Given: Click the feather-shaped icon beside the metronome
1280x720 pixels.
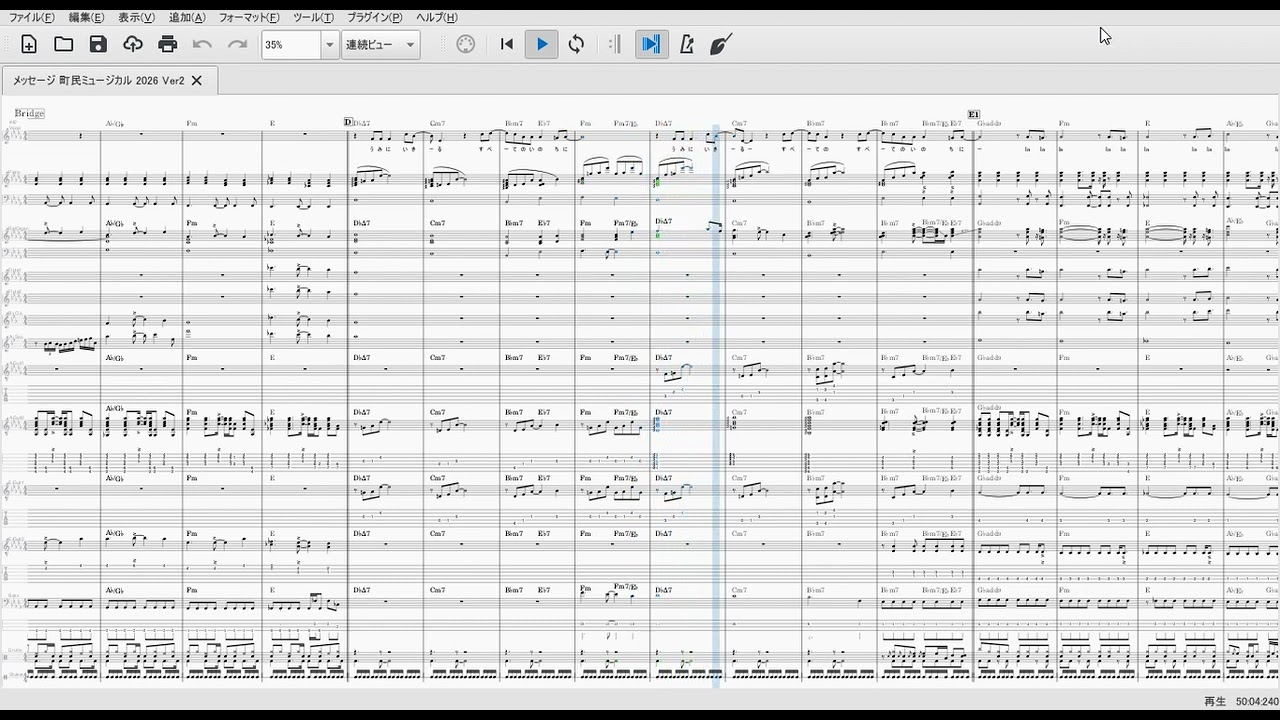Looking at the screenshot, I should click(x=721, y=44).
